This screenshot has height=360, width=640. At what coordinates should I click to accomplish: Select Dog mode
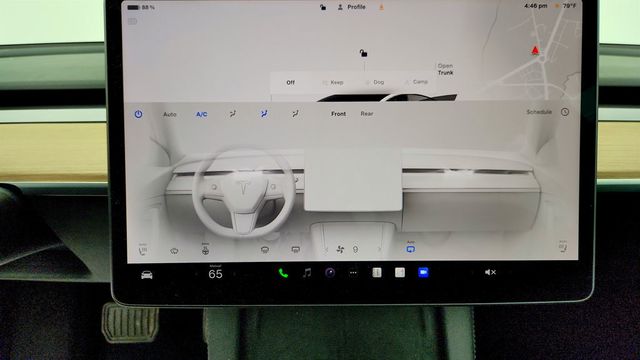coord(375,82)
